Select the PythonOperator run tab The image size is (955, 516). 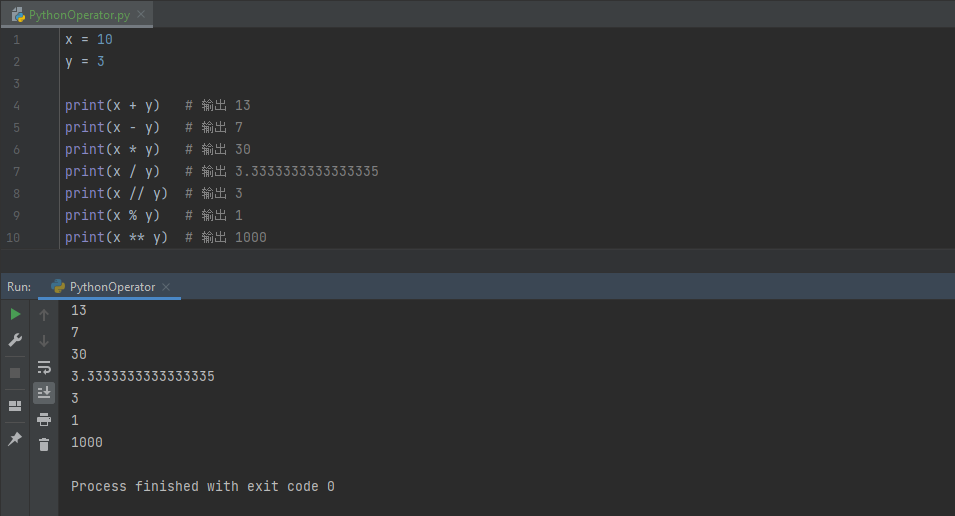tap(104, 287)
